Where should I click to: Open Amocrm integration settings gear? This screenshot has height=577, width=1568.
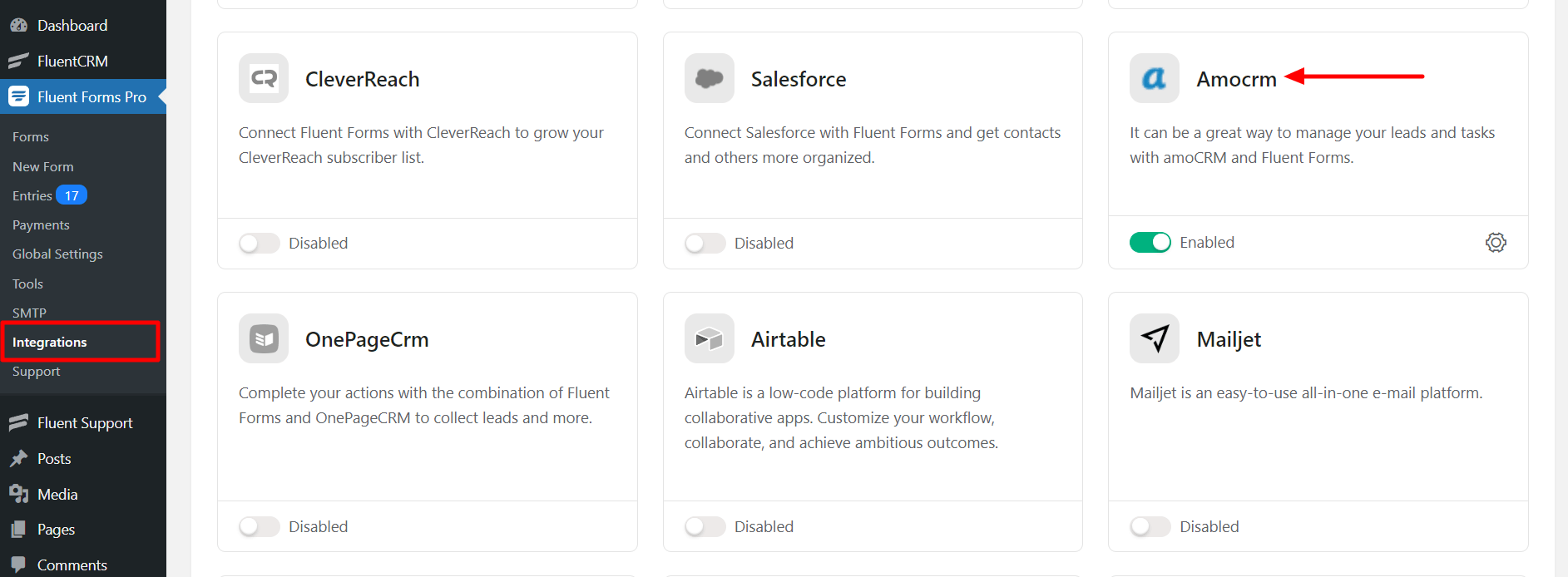pos(1496,243)
